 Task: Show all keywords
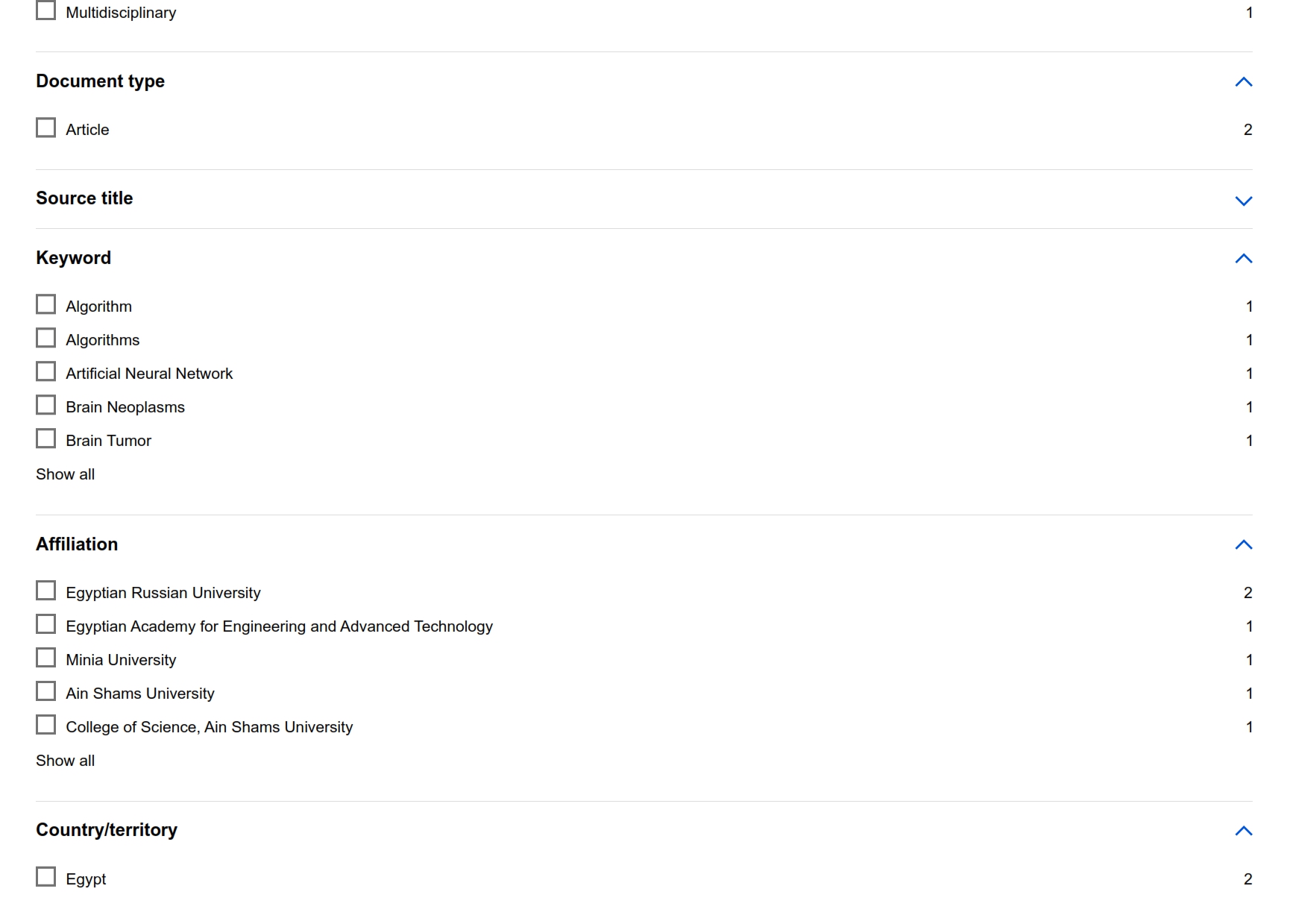tap(66, 474)
